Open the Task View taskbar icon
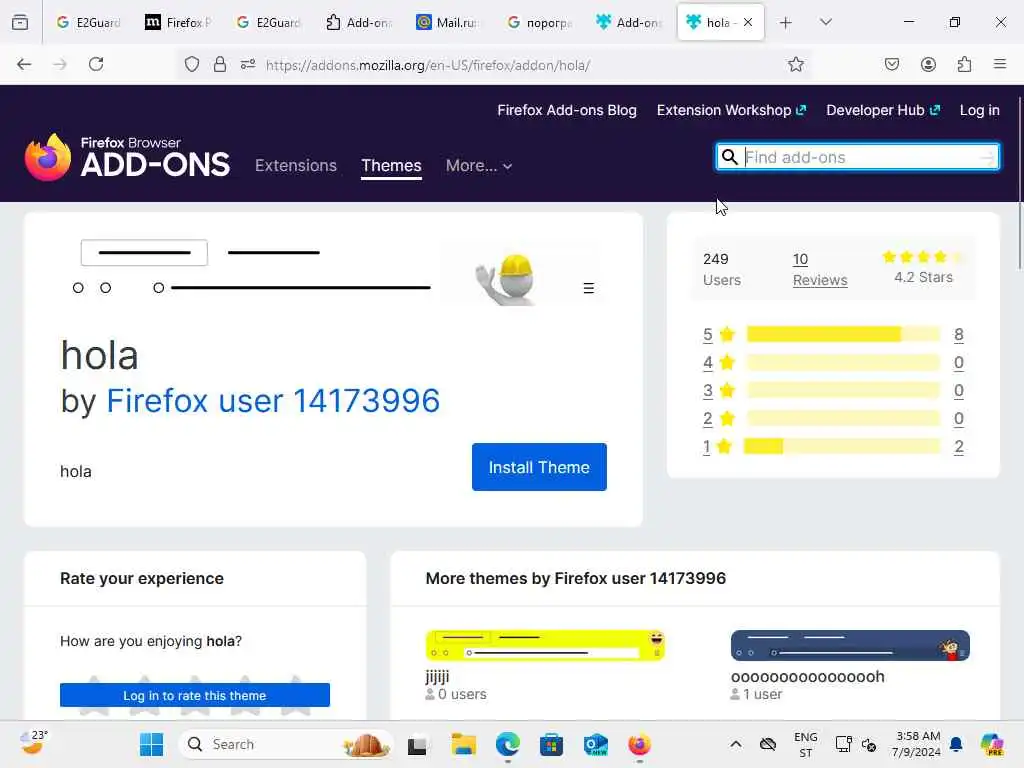1024x768 pixels. (417, 744)
